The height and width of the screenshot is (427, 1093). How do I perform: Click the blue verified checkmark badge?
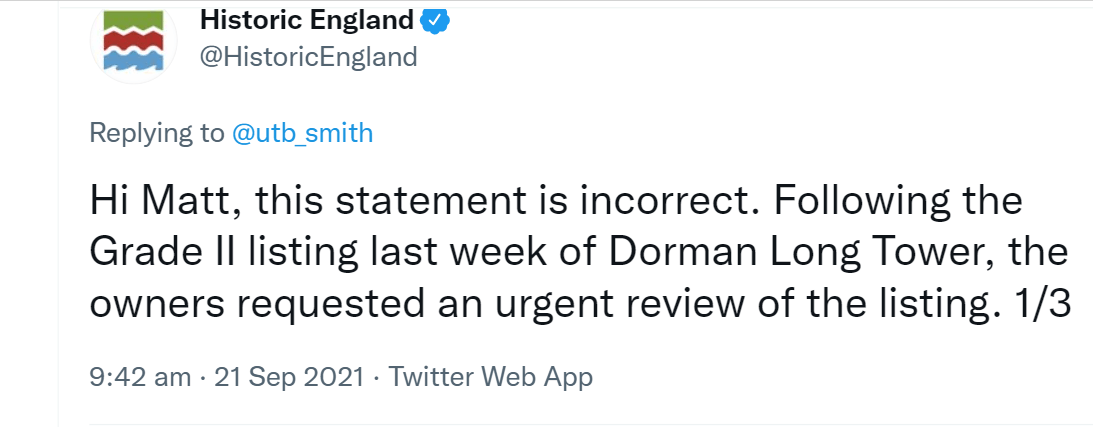435,20
